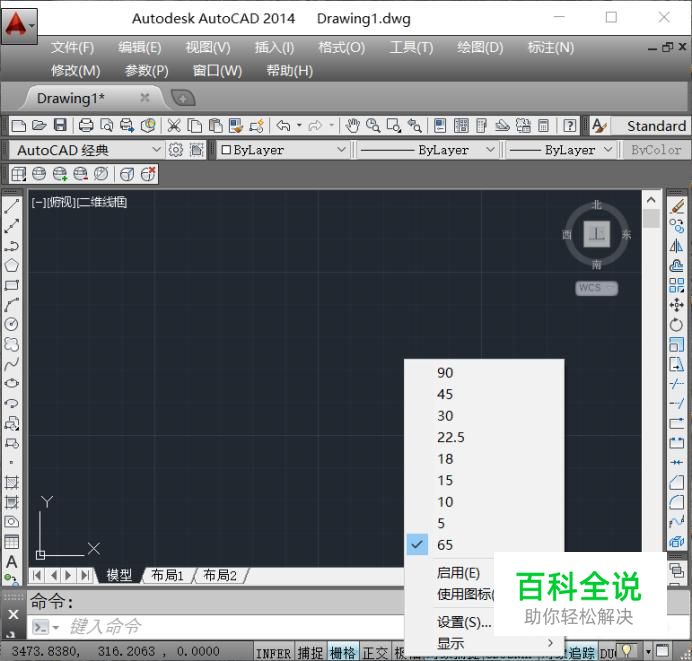Click the workspace settings gear icon

coord(176,150)
